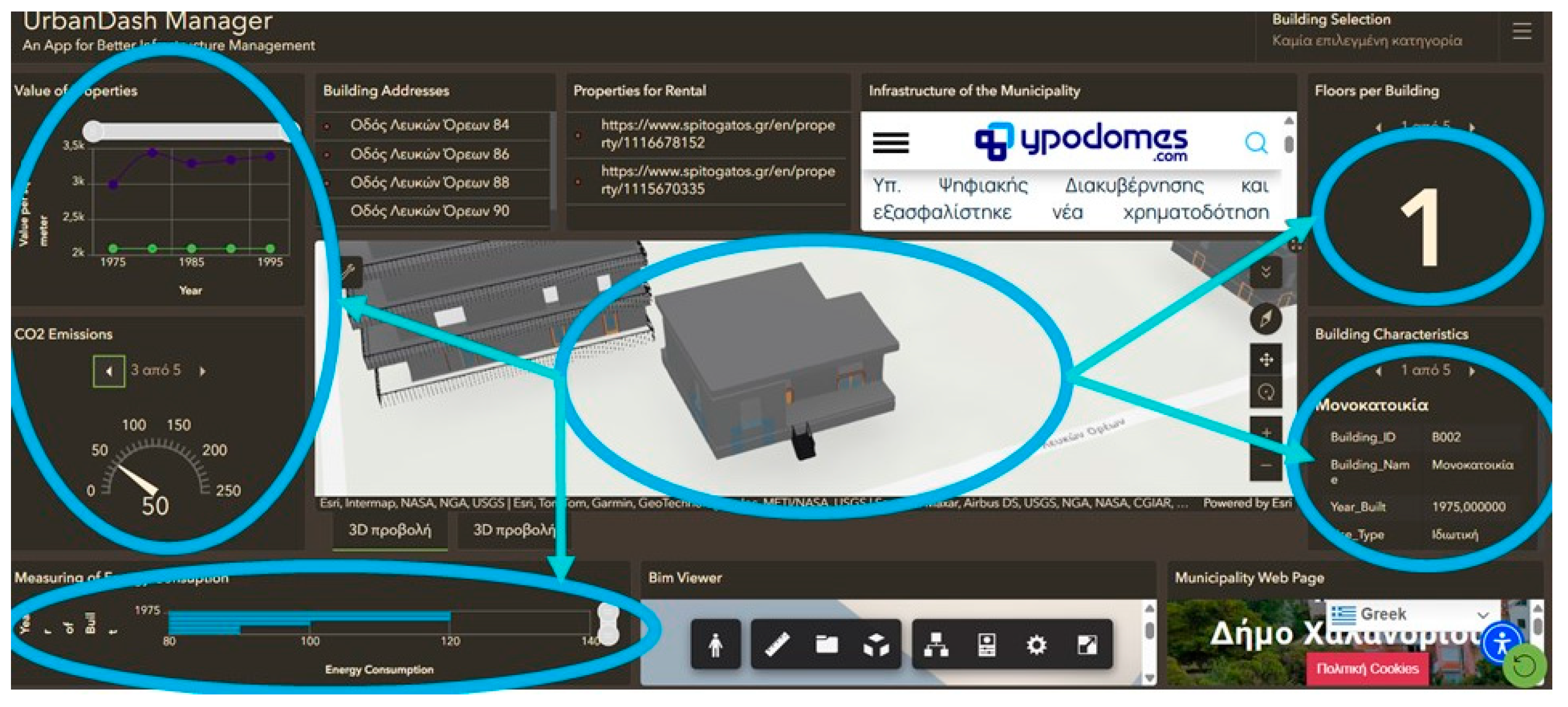
Task: Switch to the first 3D προβολή tab
Action: (390, 530)
